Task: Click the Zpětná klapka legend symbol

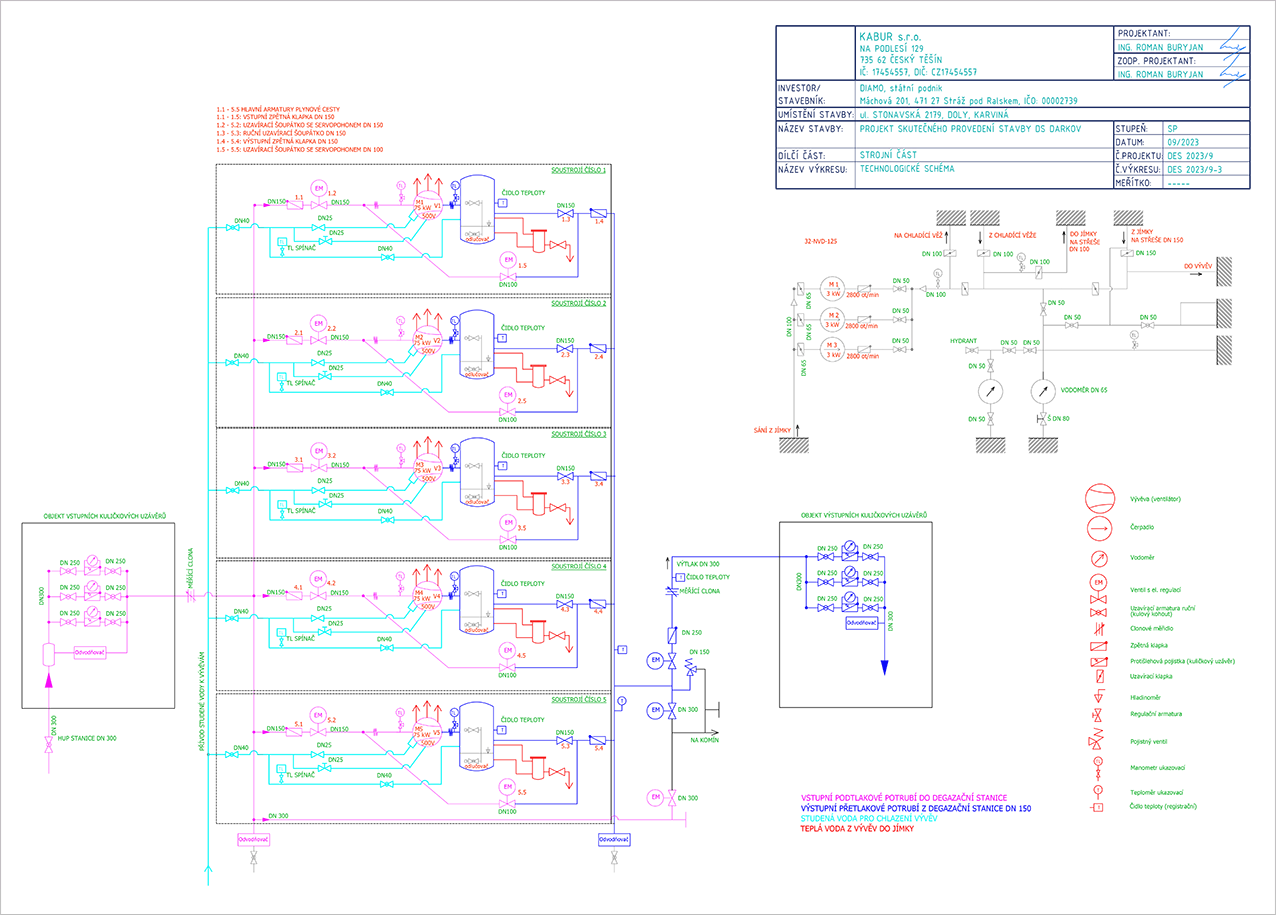Action: coord(1098,645)
